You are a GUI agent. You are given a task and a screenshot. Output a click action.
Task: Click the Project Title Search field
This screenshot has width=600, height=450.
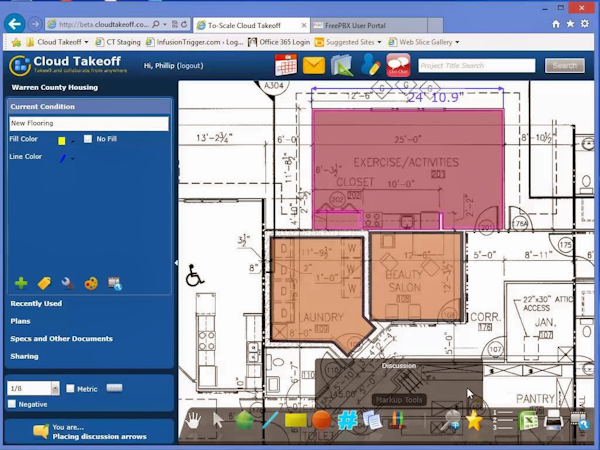click(x=476, y=66)
